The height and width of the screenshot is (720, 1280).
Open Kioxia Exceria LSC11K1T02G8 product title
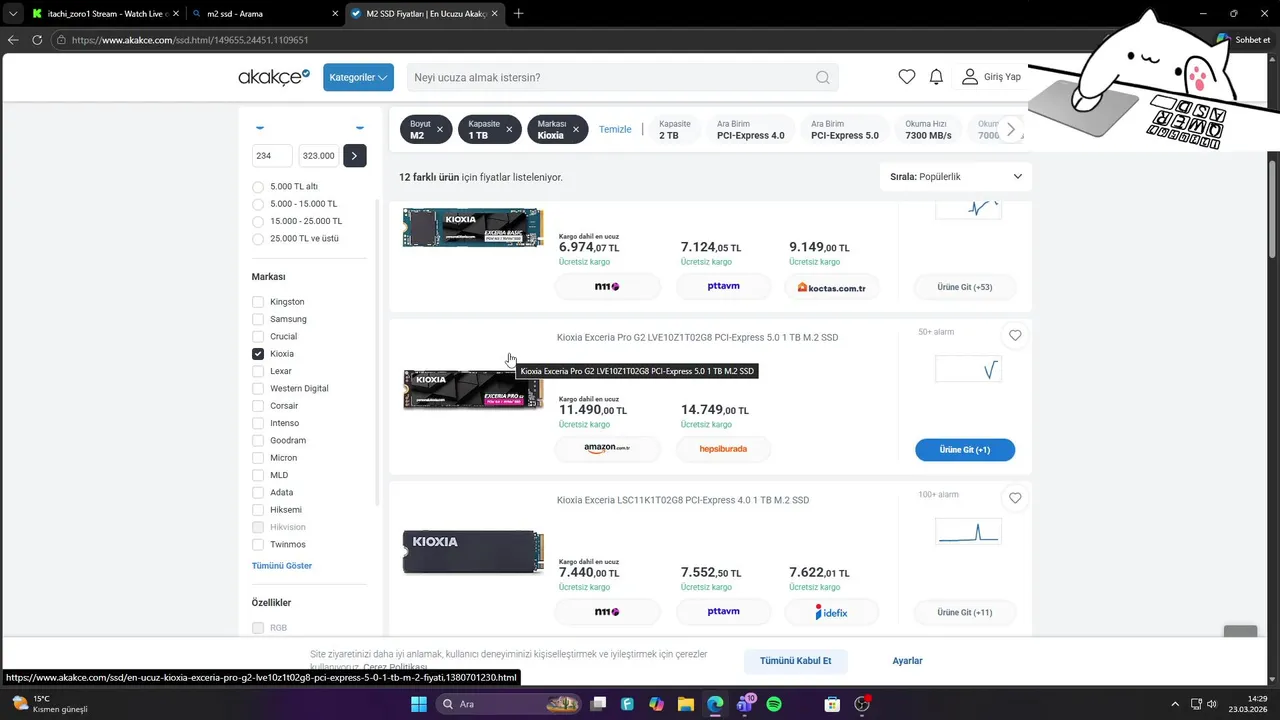click(683, 500)
